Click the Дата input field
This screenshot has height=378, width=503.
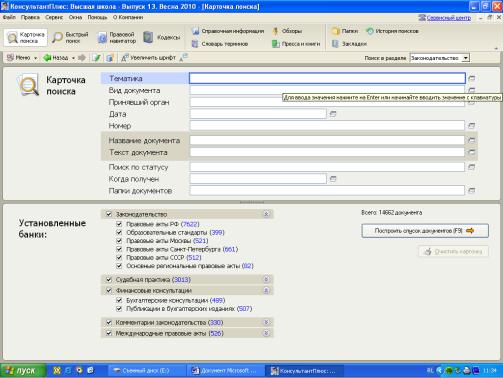tap(258, 114)
